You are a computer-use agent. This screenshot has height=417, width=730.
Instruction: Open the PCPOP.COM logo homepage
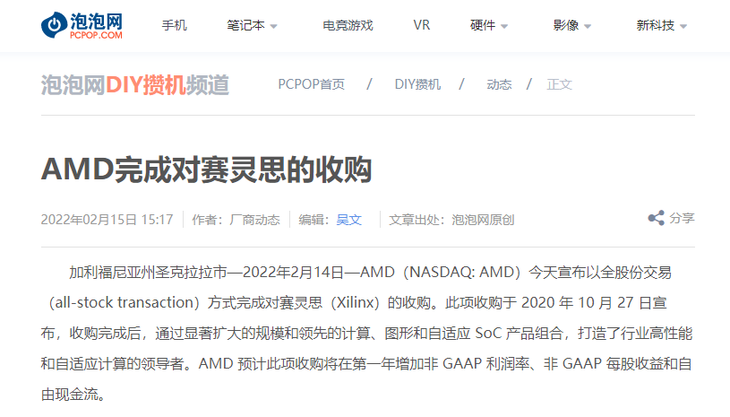click(82, 25)
